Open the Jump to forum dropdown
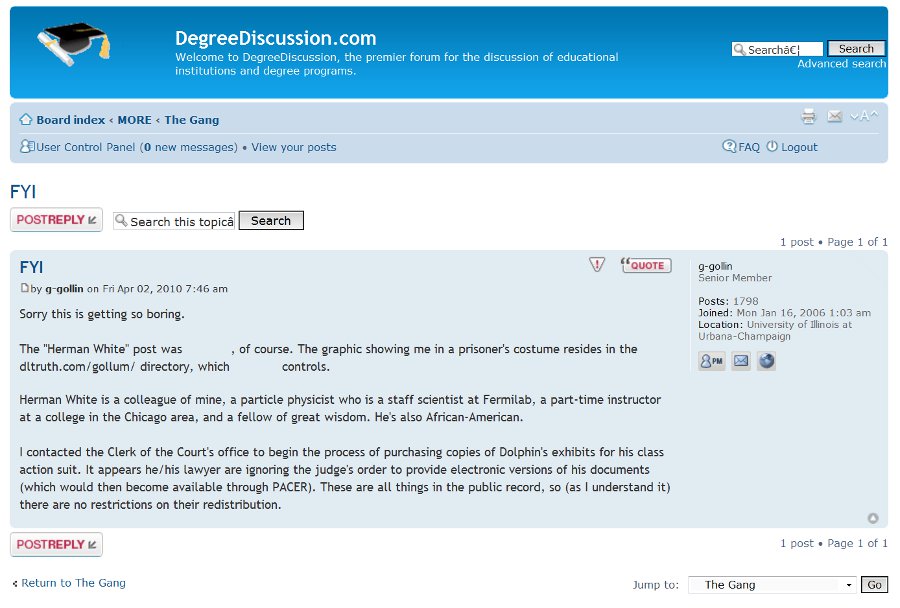The height and width of the screenshot is (608, 900). 772,585
